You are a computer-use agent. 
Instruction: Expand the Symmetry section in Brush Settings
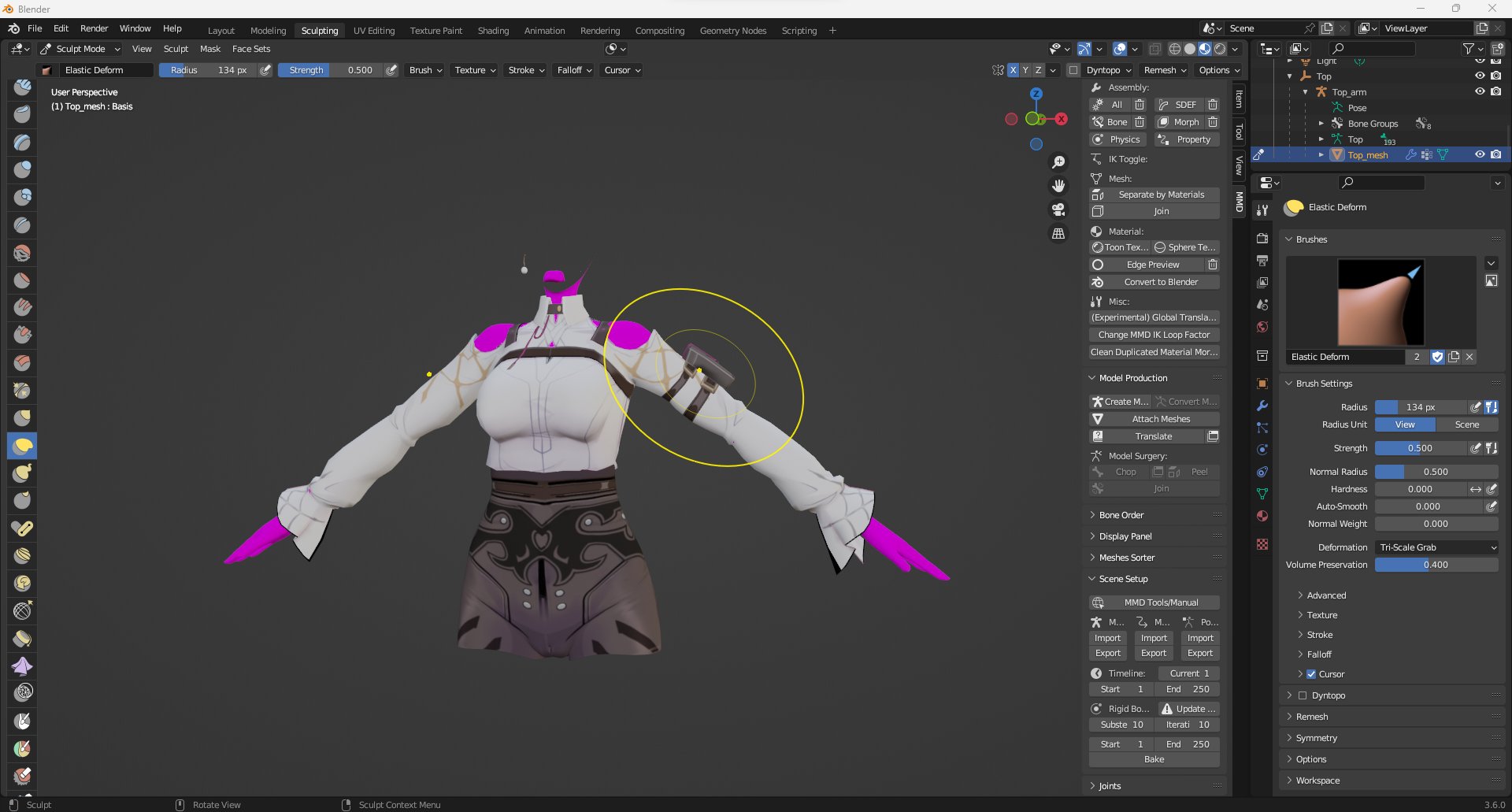pos(1315,738)
